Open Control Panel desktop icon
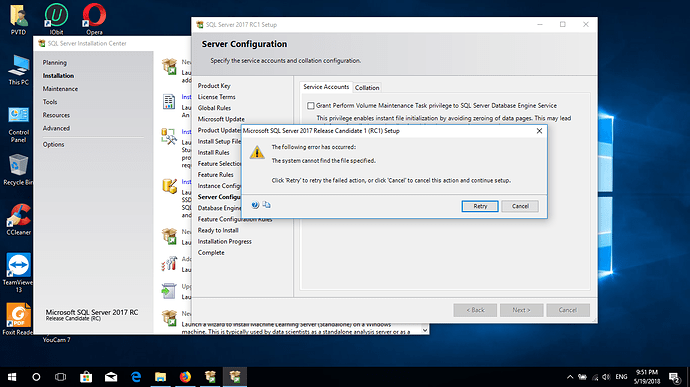Screen dimensions: 690x387 [x=18, y=124]
